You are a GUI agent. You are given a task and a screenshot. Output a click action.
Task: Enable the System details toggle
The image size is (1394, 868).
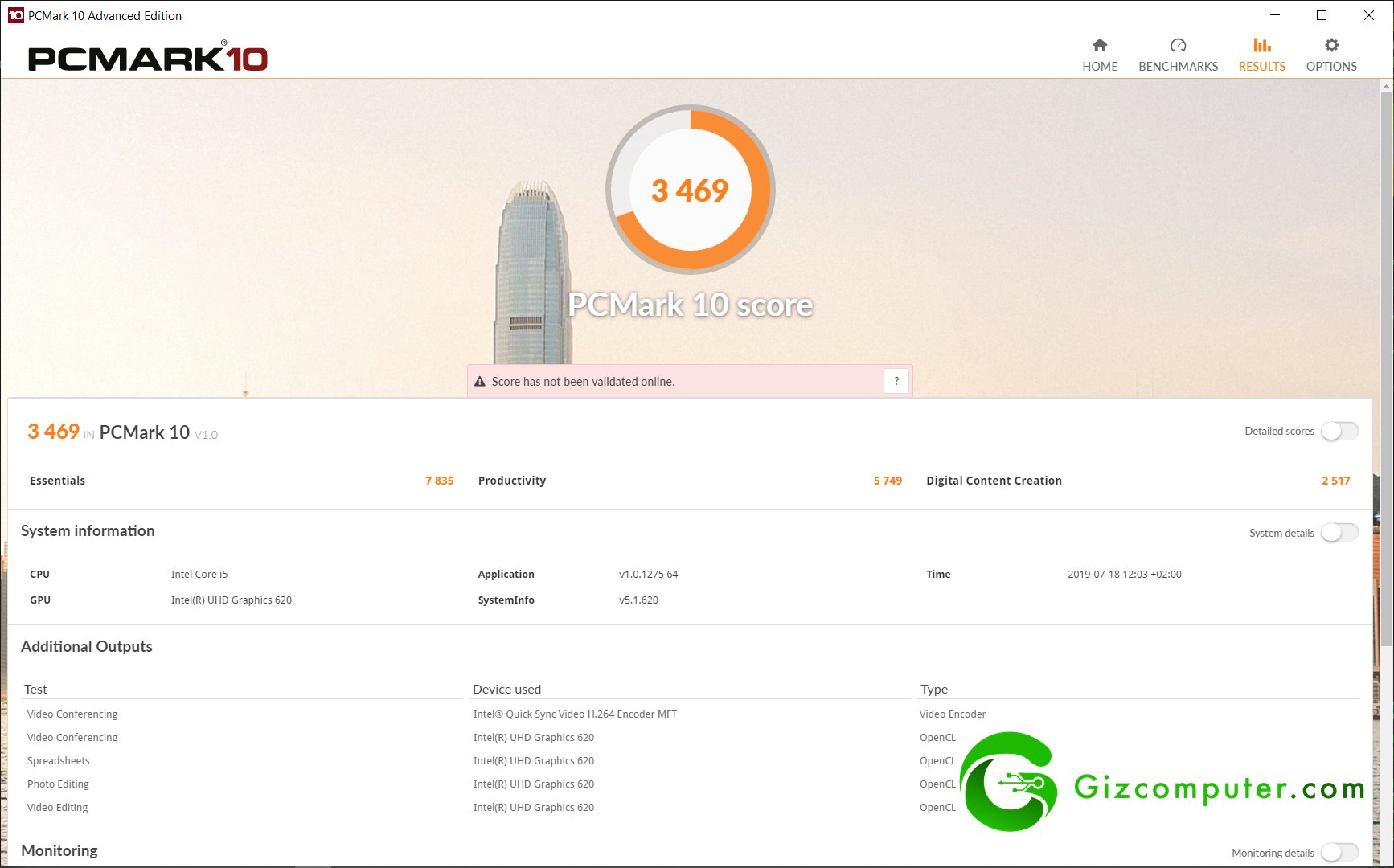click(x=1339, y=533)
